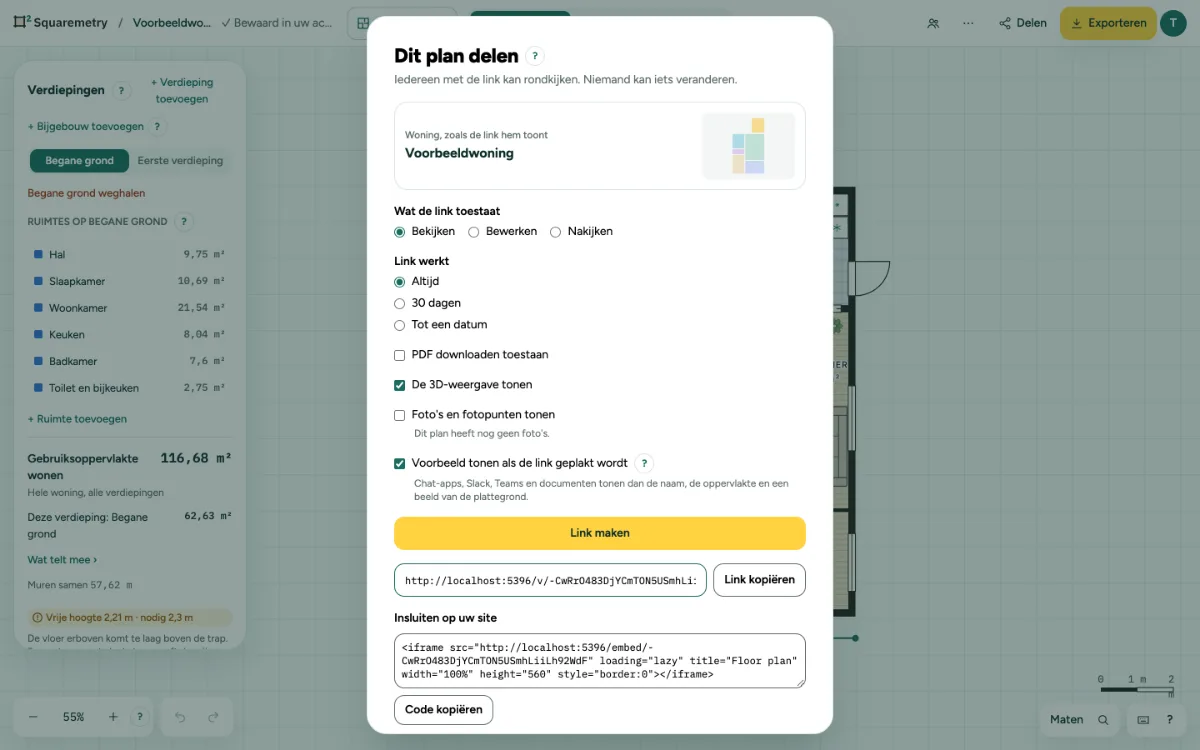Open help for Voorbeeld tonen option

point(645,463)
